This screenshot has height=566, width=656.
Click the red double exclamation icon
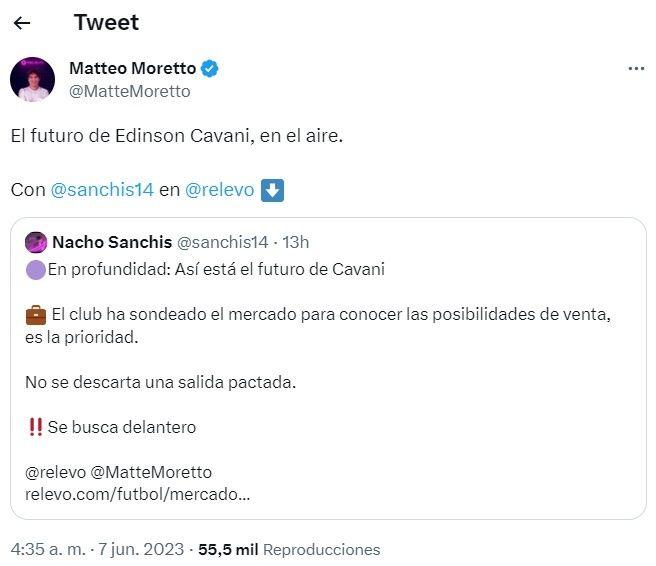[x=35, y=427]
